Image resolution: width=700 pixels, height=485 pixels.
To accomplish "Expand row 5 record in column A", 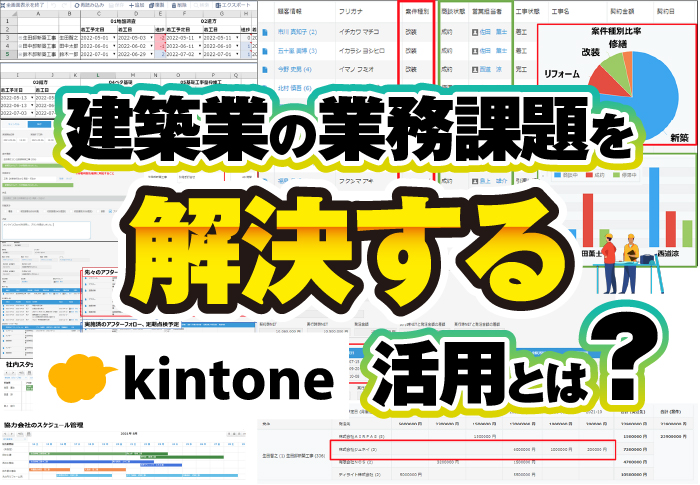I will tap(20, 54).
